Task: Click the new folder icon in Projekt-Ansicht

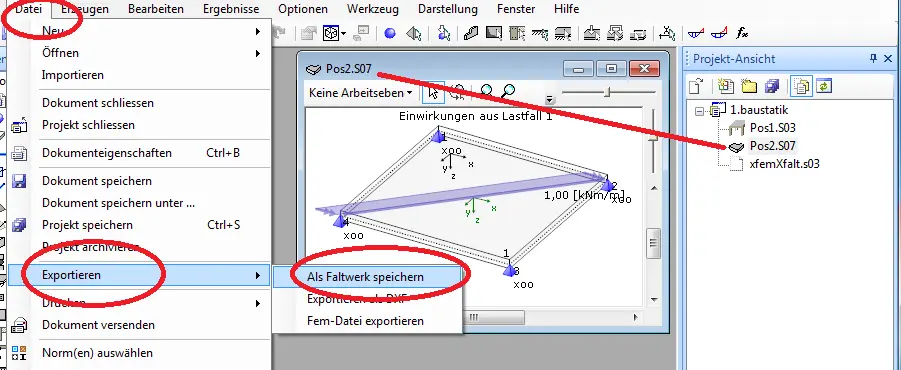Action: point(749,87)
